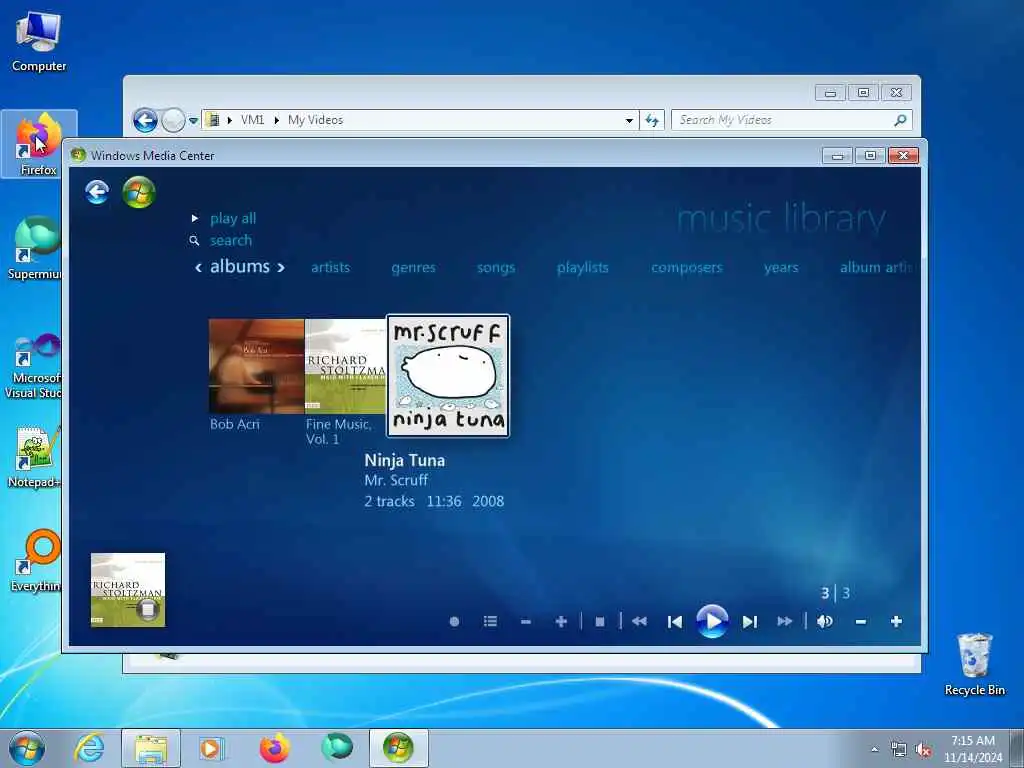The width and height of the screenshot is (1024, 768).
Task: Click left chevron beside albums
Action: point(198,267)
